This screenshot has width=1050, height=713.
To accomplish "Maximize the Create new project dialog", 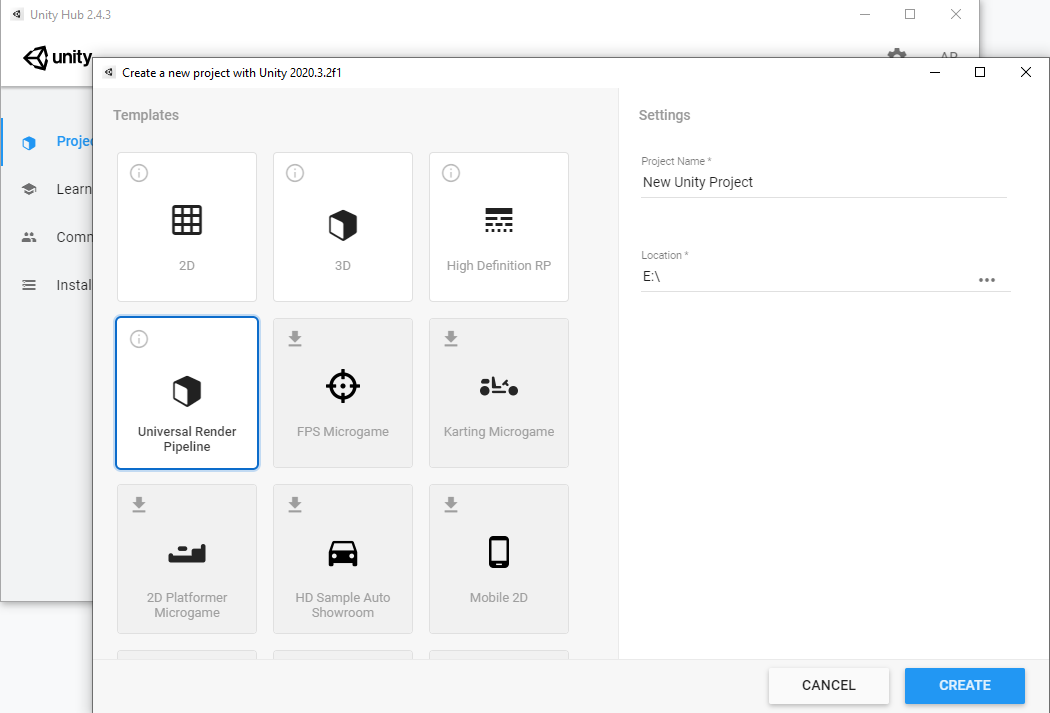I will [980, 72].
